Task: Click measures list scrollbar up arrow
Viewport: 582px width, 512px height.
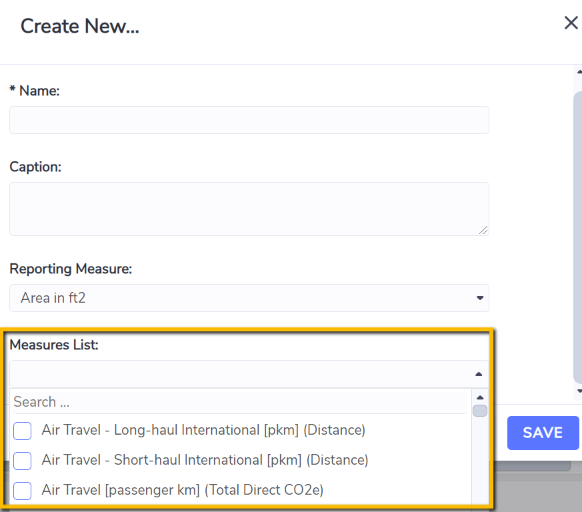Action: (x=480, y=398)
